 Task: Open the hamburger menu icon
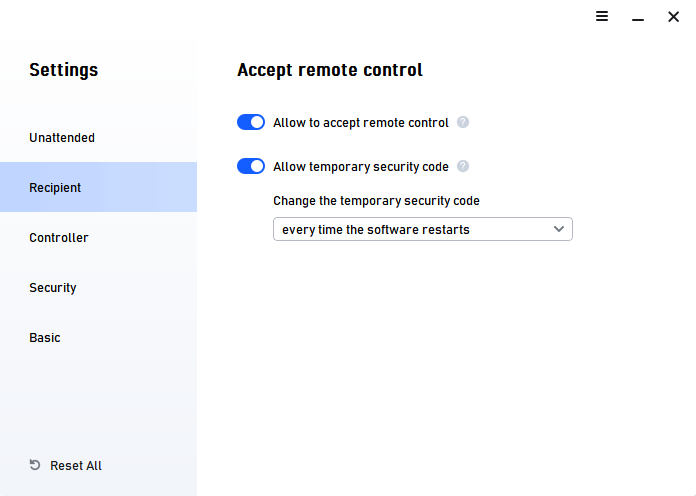602,17
